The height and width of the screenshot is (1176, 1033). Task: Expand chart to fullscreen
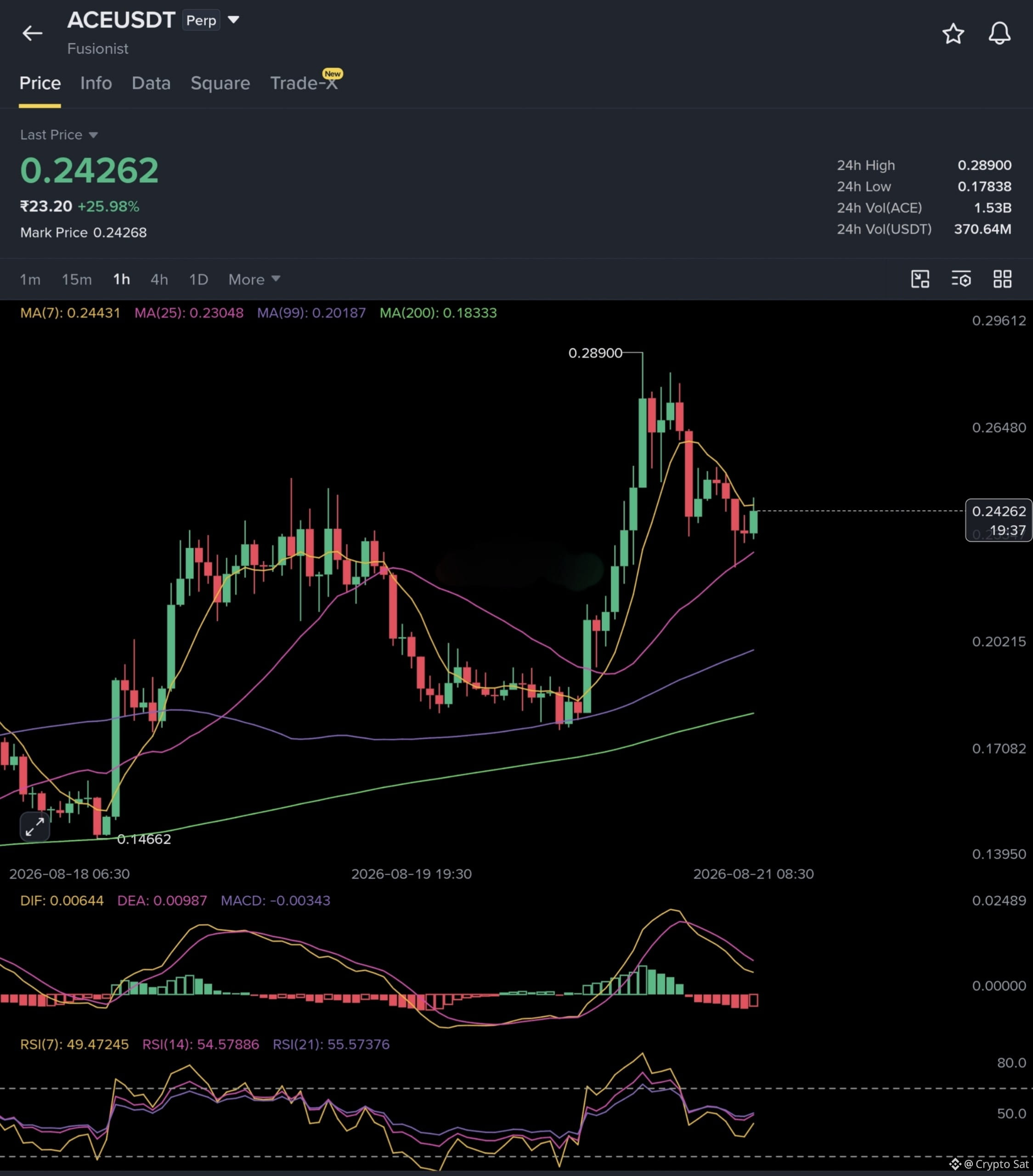pos(34,827)
